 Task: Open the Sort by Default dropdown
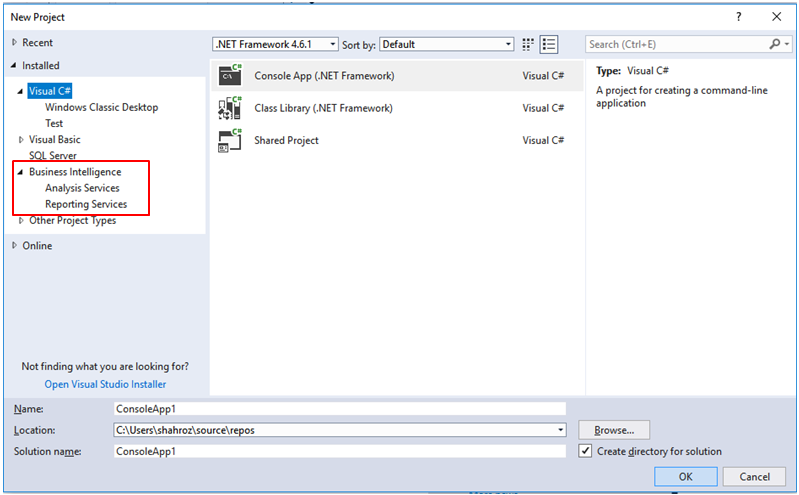pyautogui.click(x=446, y=44)
